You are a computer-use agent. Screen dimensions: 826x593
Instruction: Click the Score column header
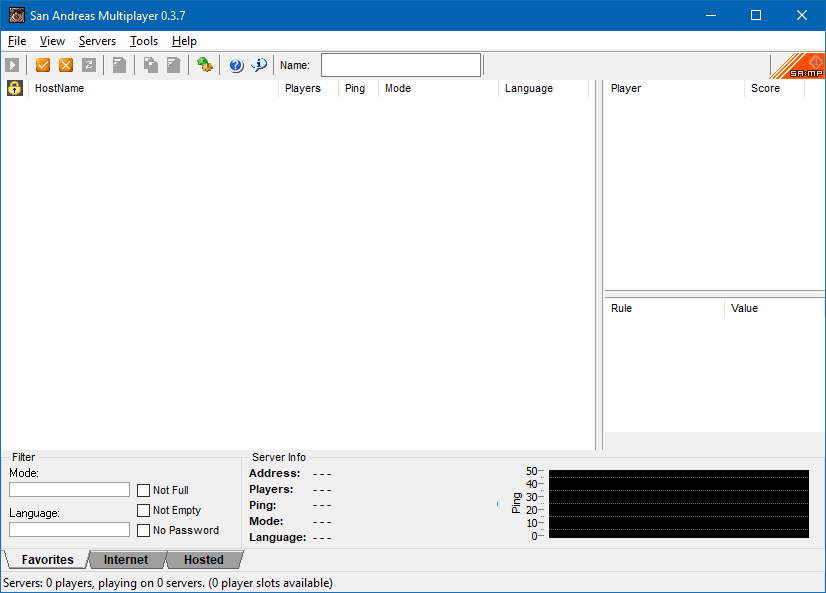tap(774, 88)
